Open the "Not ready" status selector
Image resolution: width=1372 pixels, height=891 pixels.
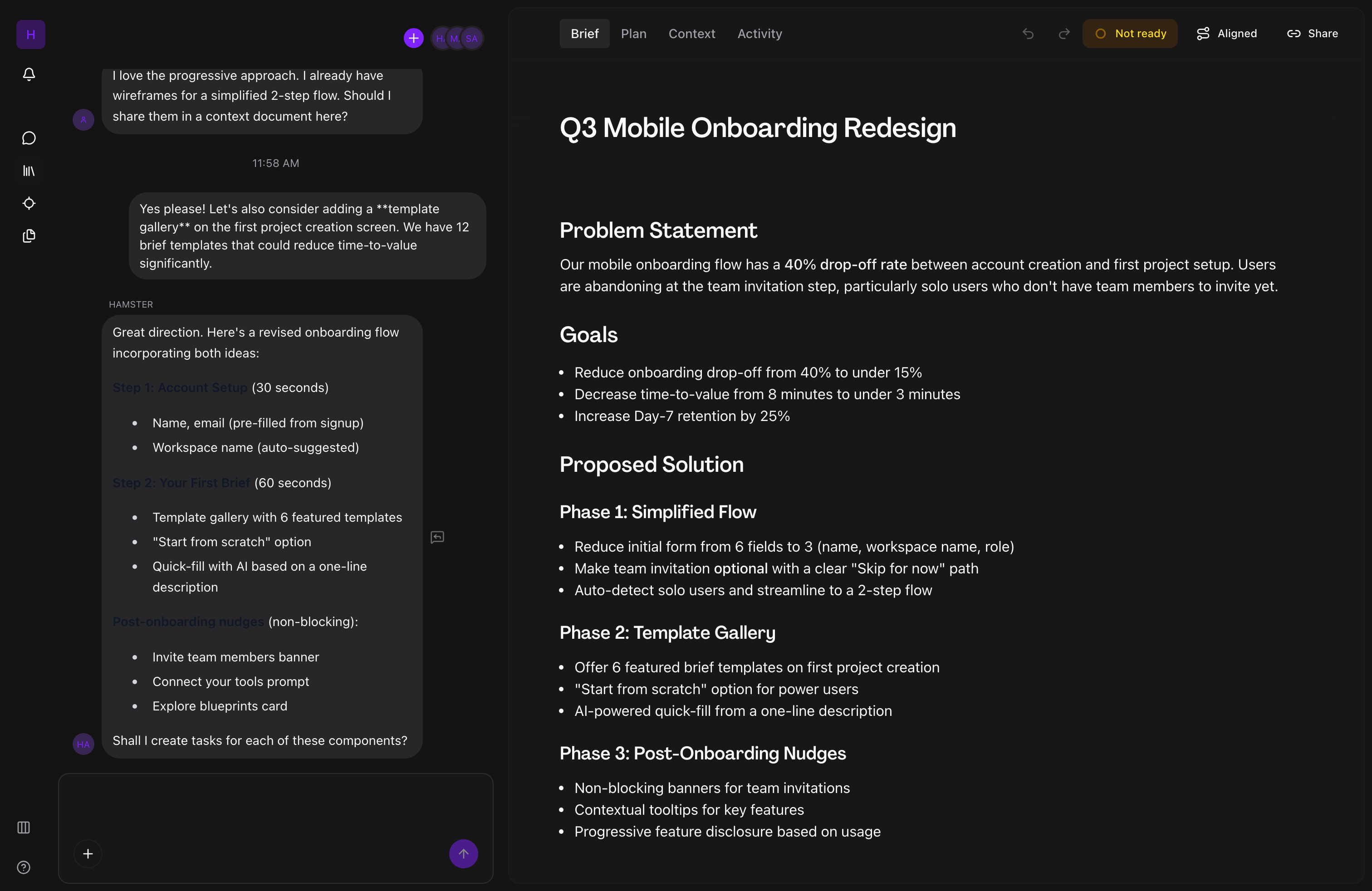pos(1130,34)
